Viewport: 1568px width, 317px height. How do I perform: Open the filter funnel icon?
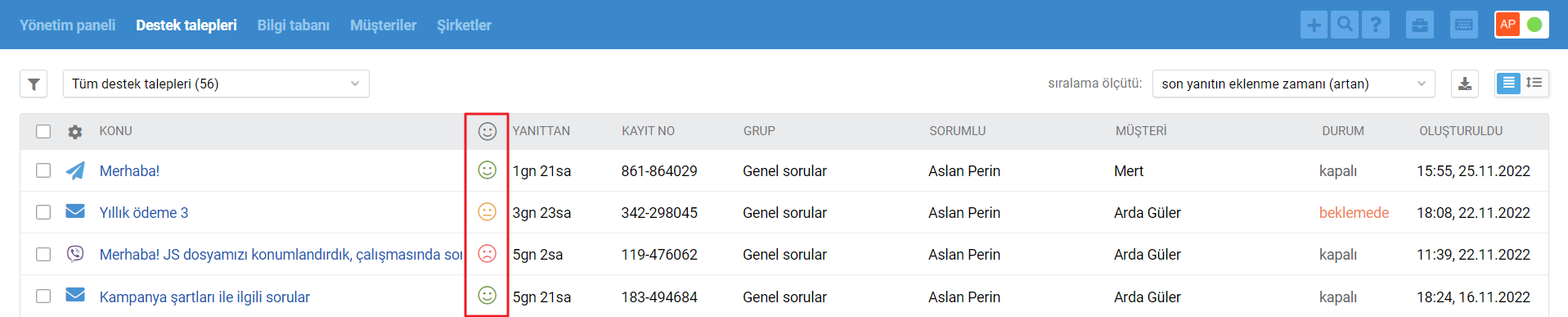[x=34, y=84]
